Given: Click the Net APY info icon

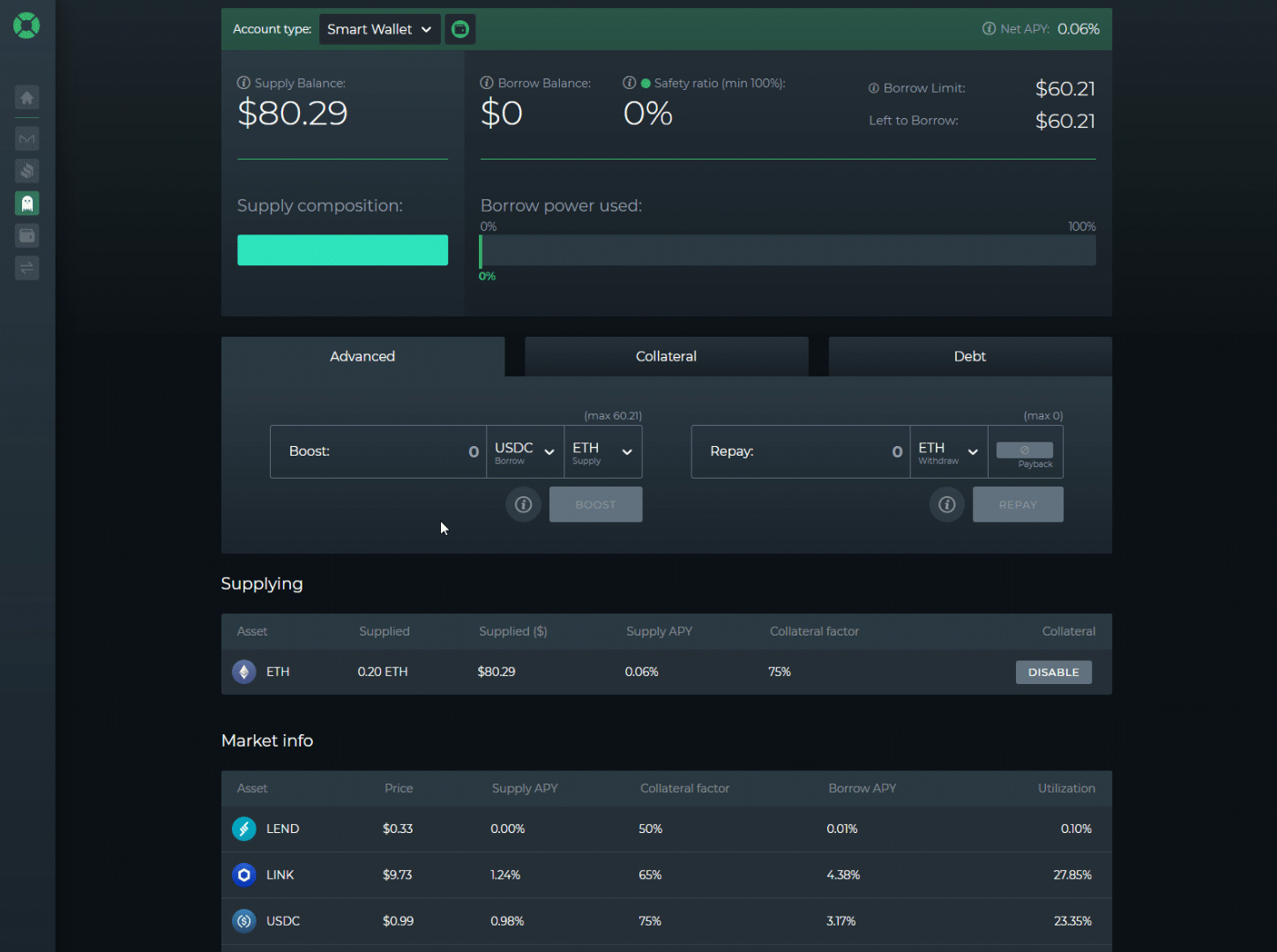Looking at the screenshot, I should [989, 29].
